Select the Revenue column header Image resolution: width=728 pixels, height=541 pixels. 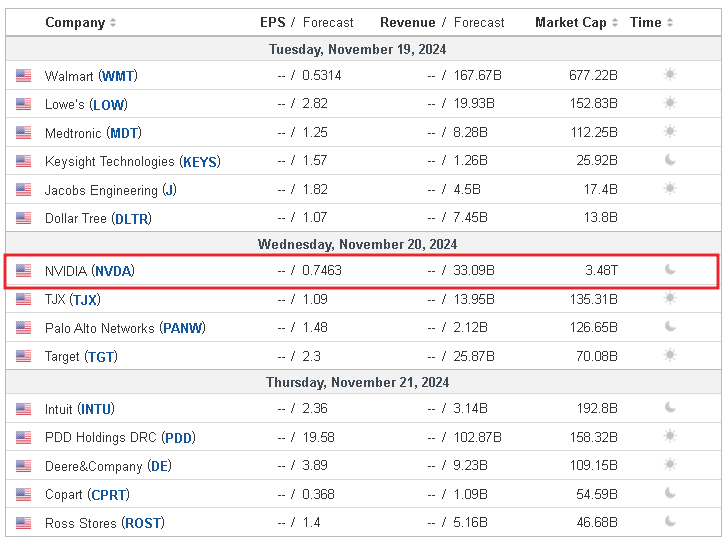408,22
